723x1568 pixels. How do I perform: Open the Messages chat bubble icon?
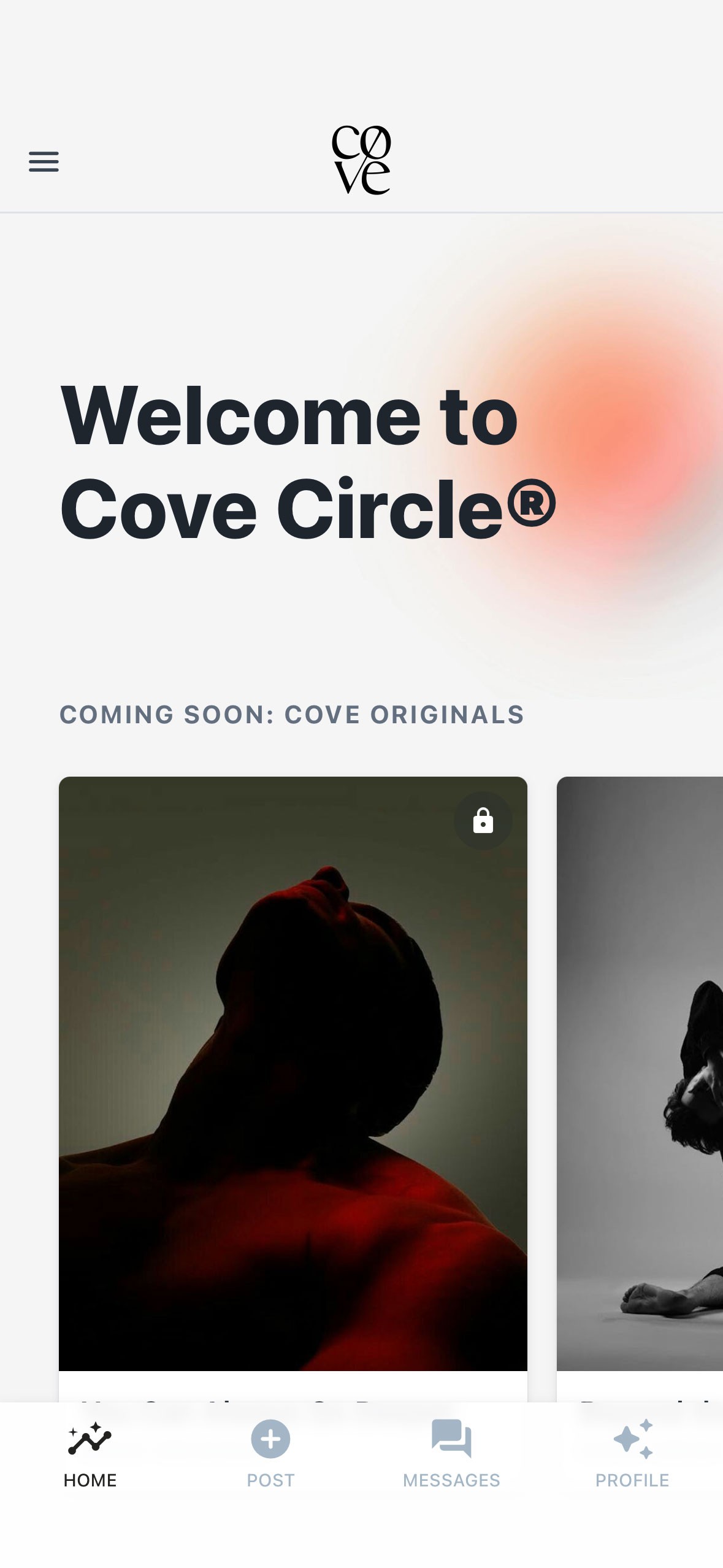coord(451,1439)
